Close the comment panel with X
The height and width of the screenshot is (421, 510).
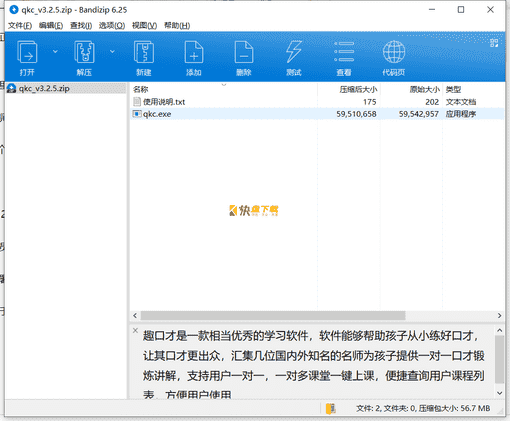[135, 330]
